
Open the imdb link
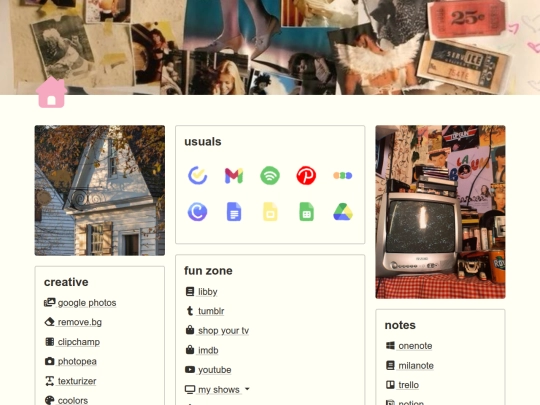[208, 350]
